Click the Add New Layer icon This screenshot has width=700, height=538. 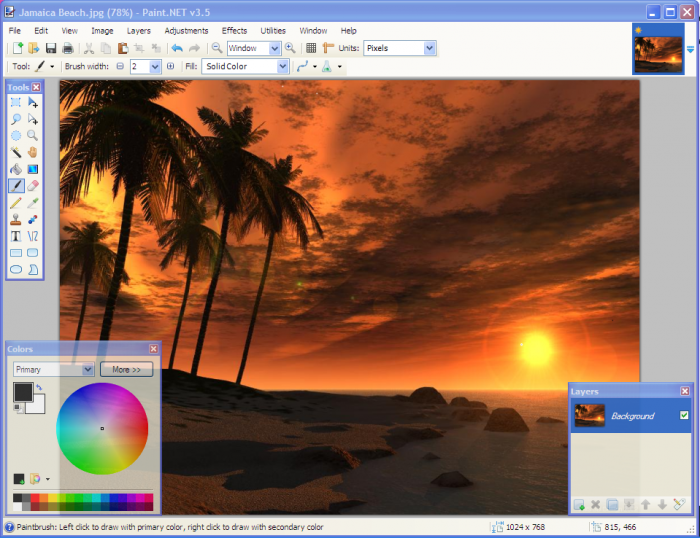(580, 505)
